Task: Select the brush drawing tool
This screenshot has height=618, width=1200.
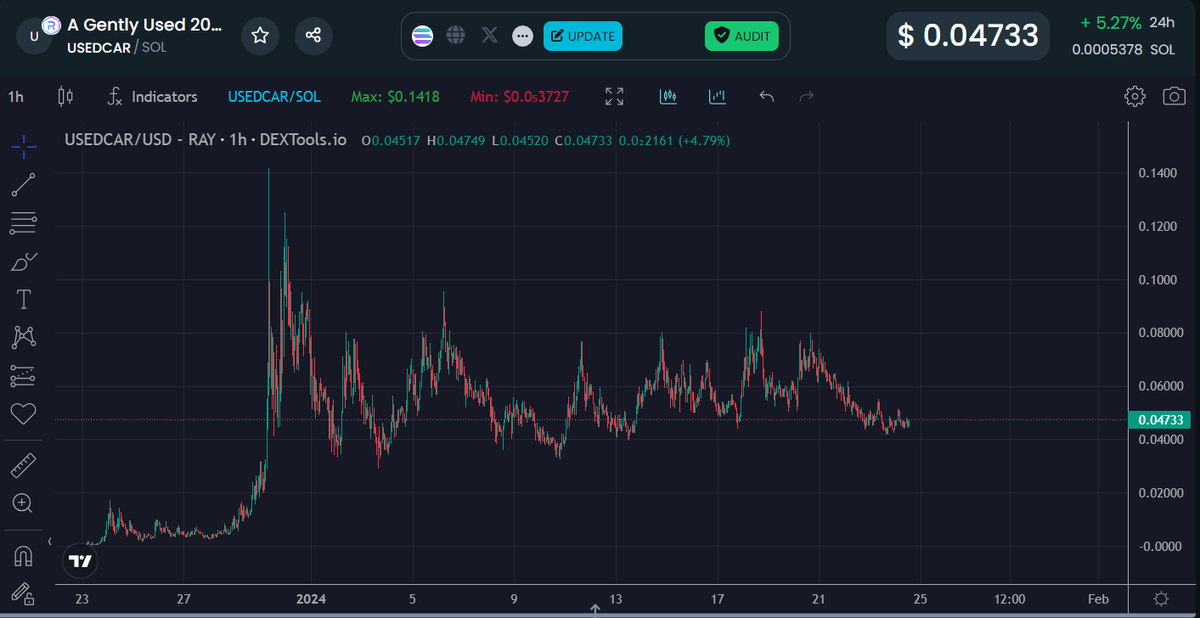Action: point(24,261)
